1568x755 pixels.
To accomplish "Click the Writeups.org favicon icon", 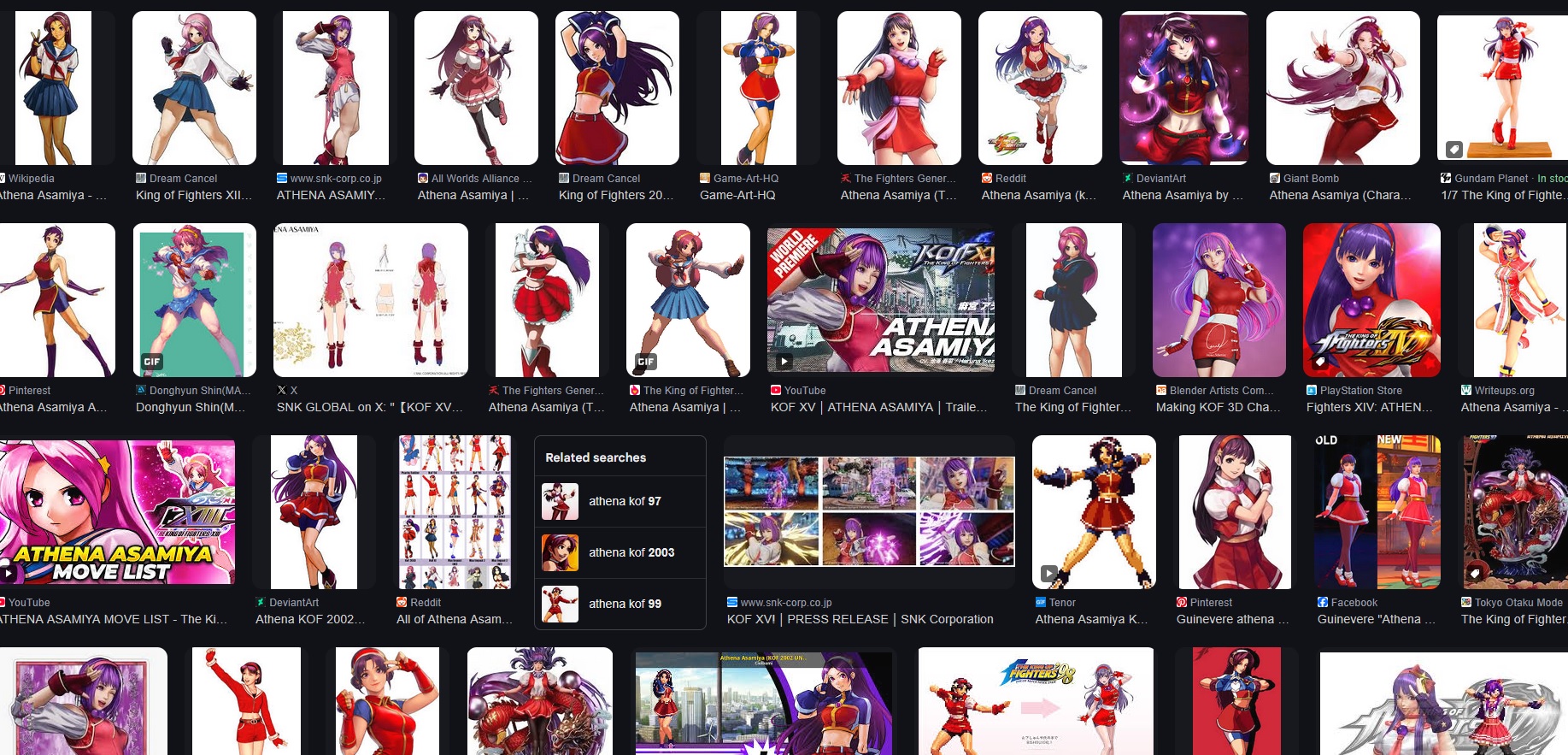I will click(x=1466, y=390).
